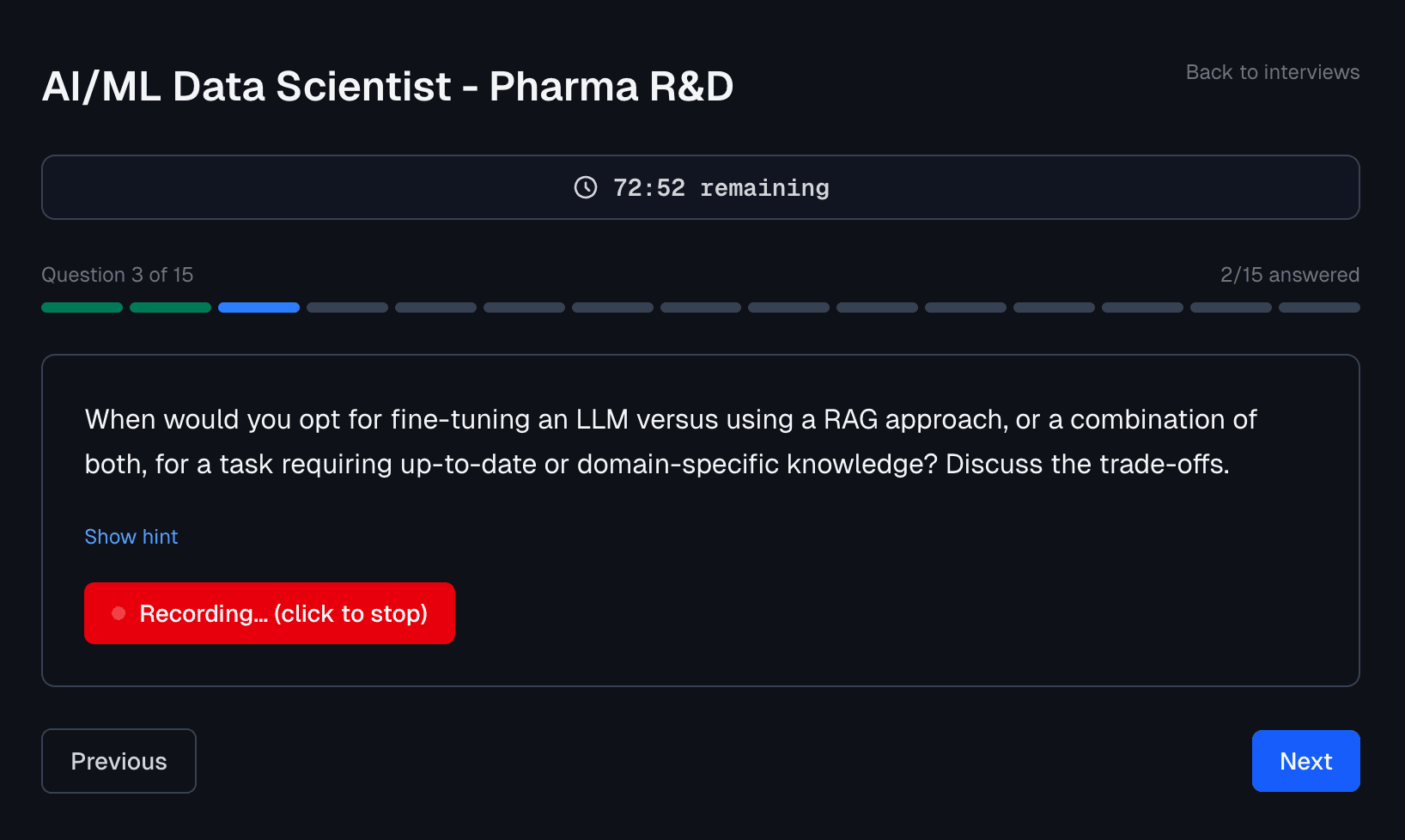Click the clock icon beside the timer

coord(586,187)
